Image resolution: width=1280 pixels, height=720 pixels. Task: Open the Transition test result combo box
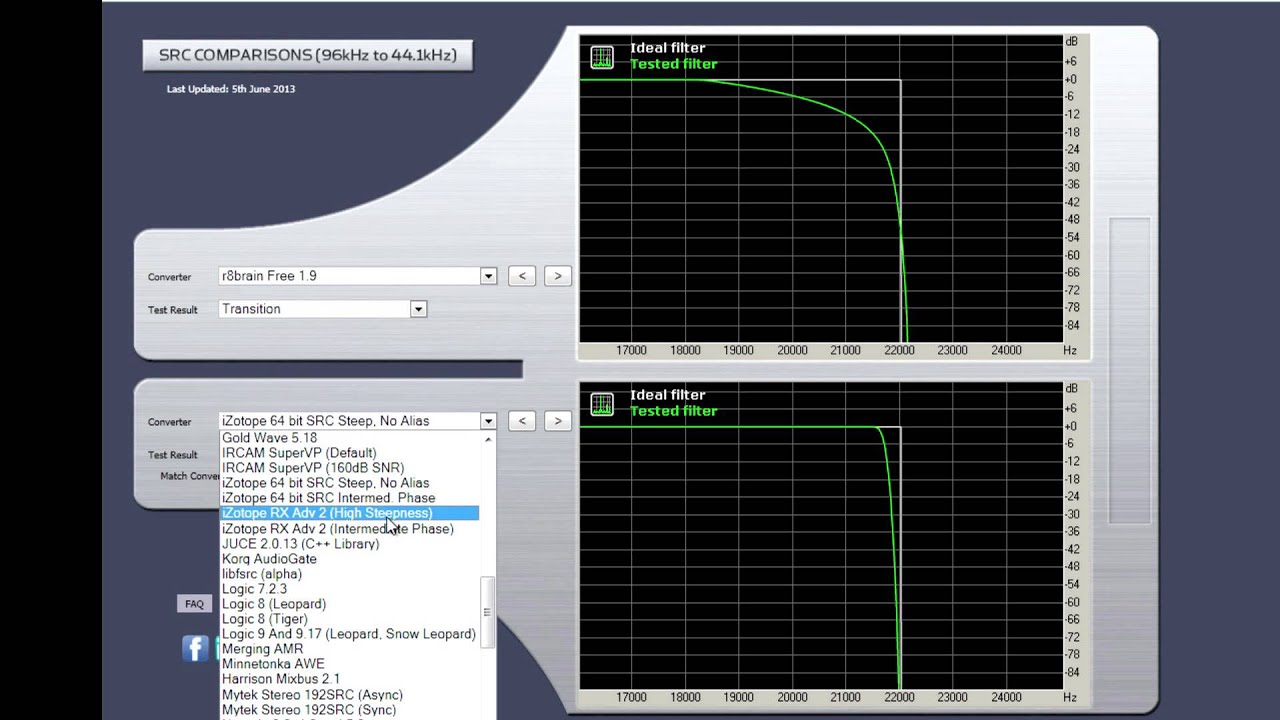click(322, 309)
